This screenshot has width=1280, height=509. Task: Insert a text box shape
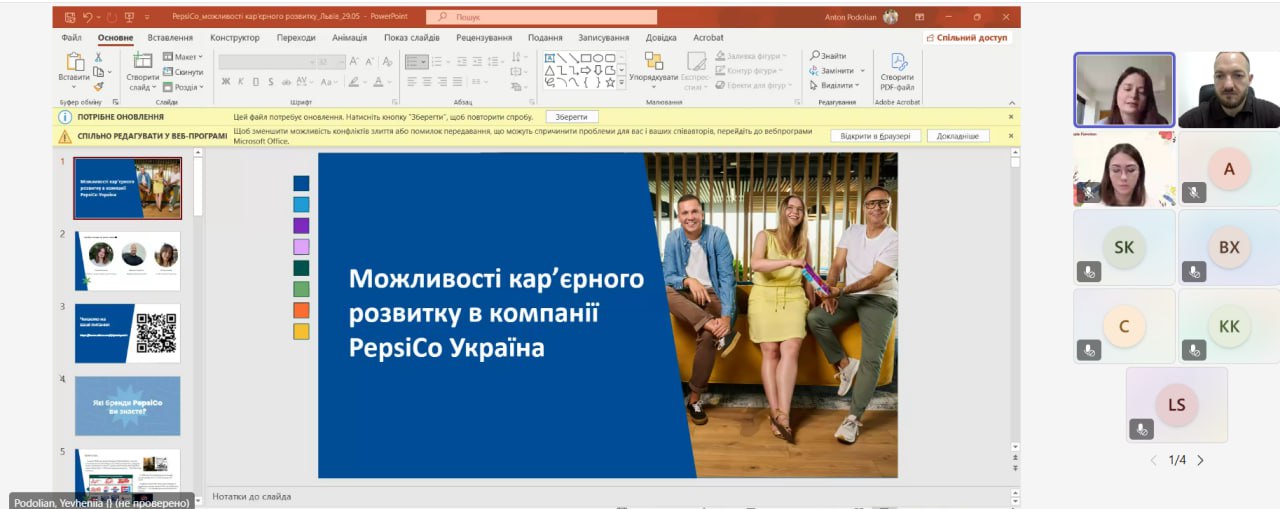click(550, 58)
